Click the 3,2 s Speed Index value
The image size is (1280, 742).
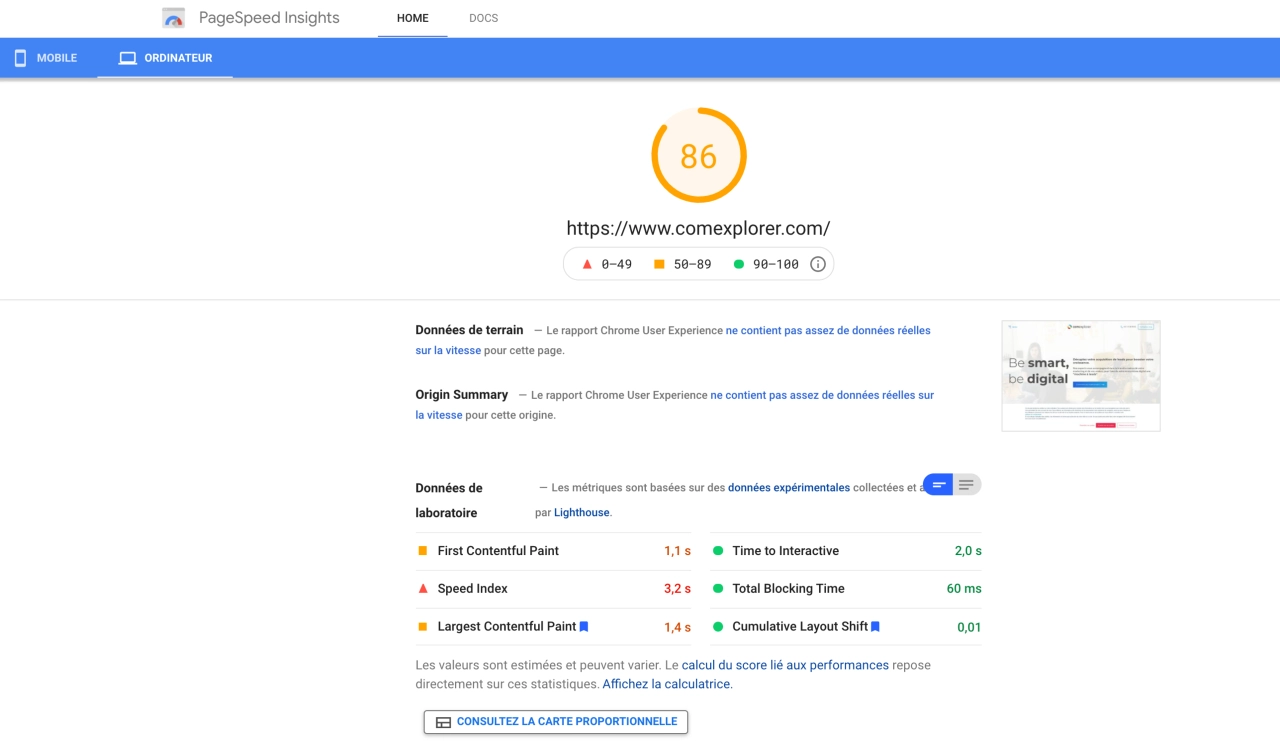click(677, 589)
